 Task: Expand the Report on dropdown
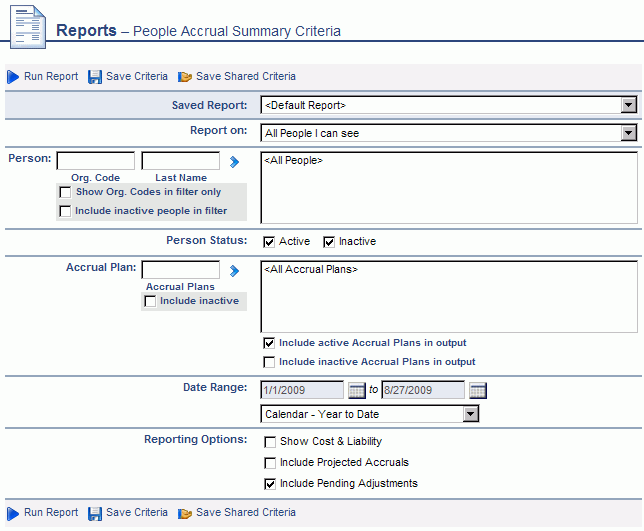pyautogui.click(x=628, y=133)
